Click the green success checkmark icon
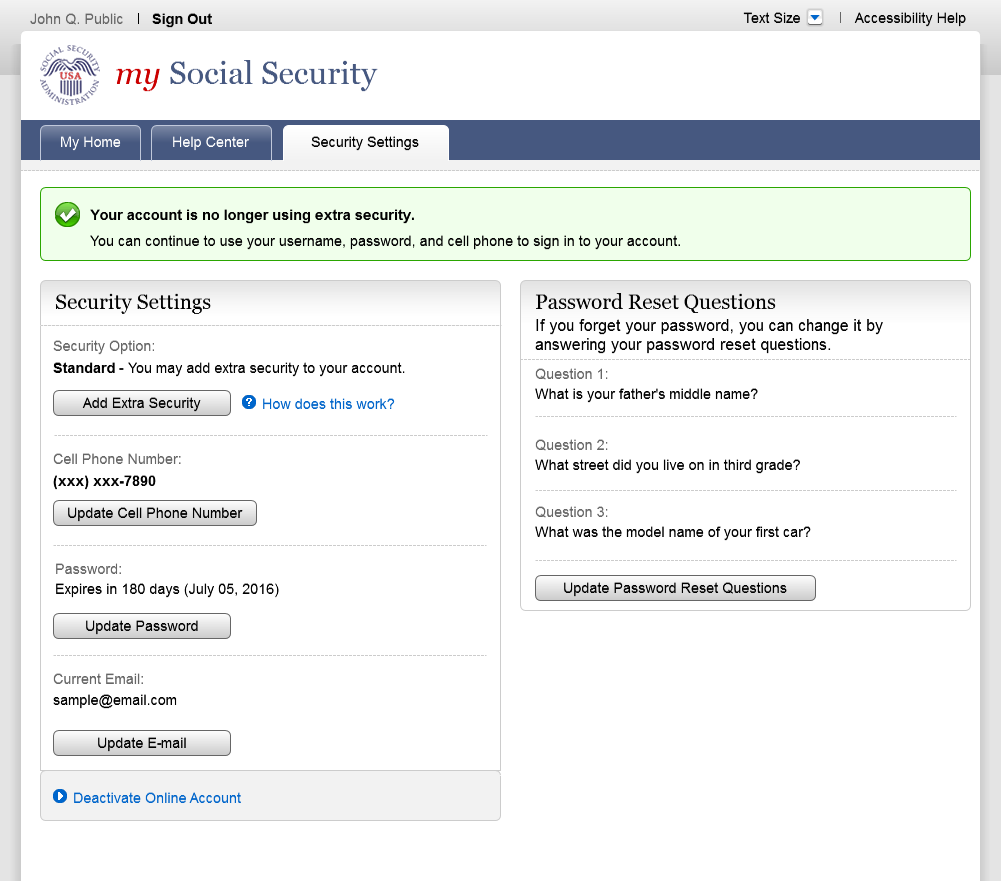This screenshot has width=1002, height=882. 67,214
